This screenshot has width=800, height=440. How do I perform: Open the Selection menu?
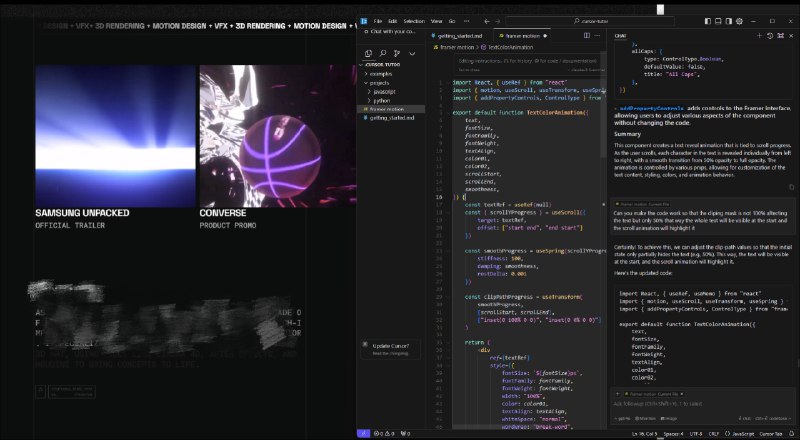pos(414,21)
